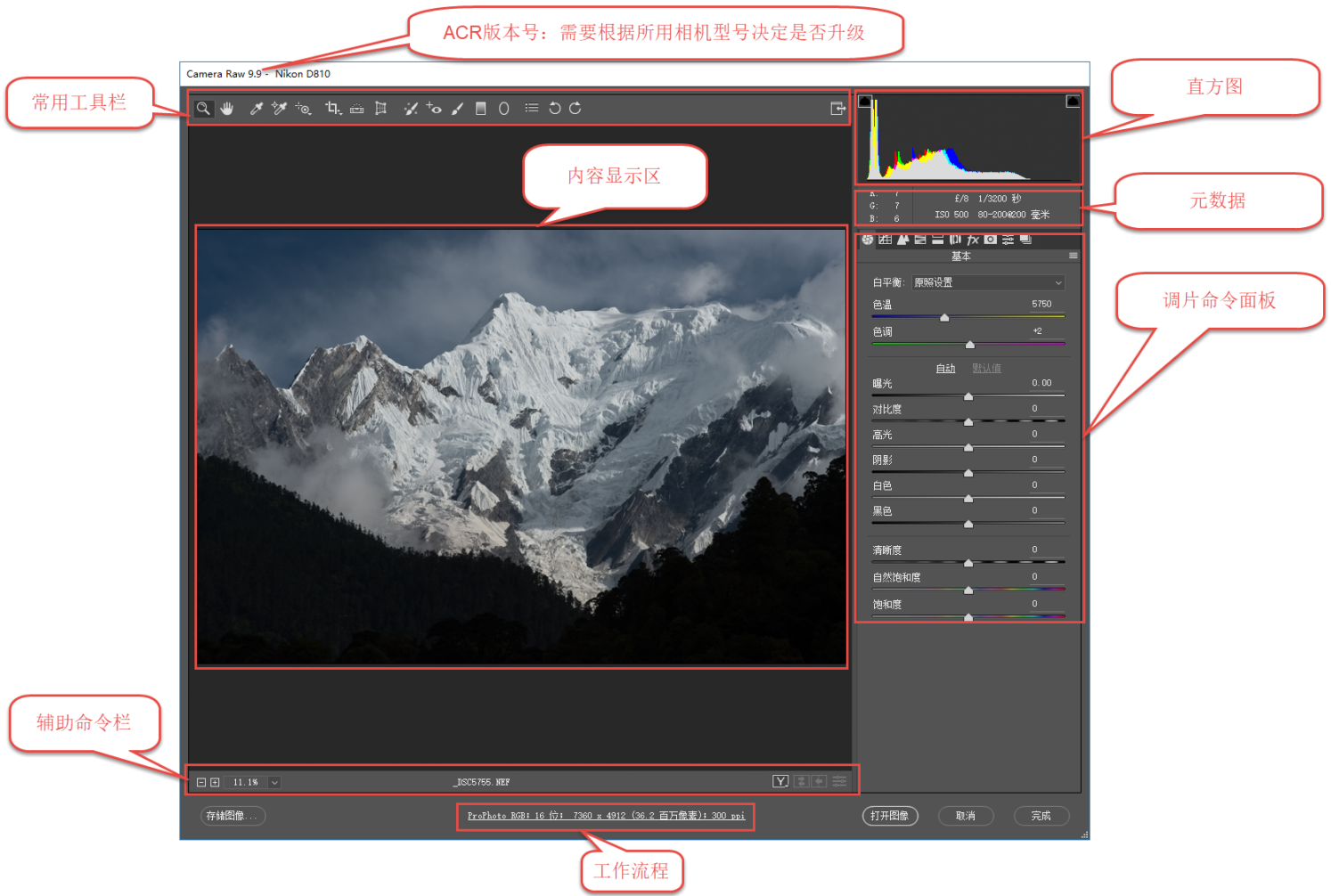Choose the Straighten tool

(x=356, y=109)
